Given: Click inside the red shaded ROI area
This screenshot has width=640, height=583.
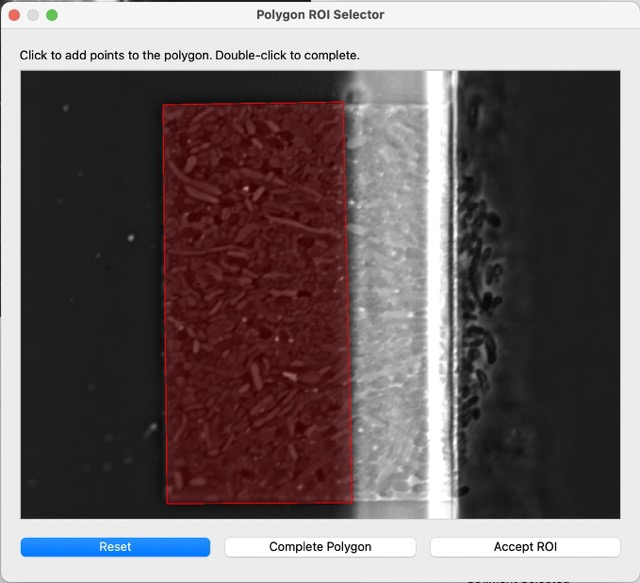Looking at the screenshot, I should tap(255, 300).
